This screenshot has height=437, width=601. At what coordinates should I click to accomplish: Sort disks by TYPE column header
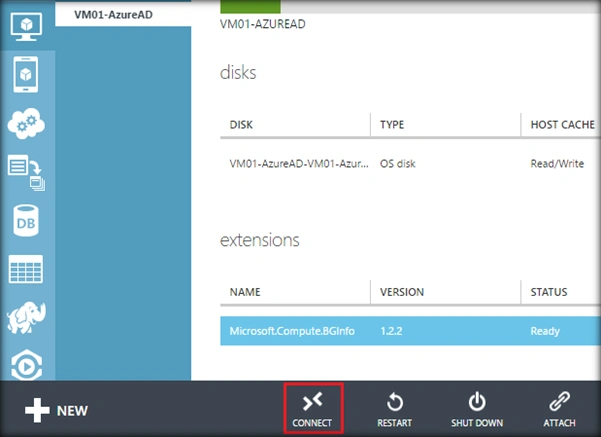coord(392,125)
